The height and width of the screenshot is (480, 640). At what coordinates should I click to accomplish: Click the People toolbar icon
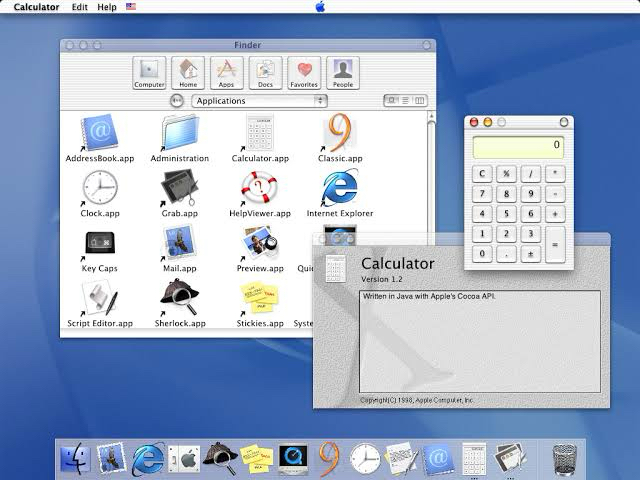click(x=343, y=71)
